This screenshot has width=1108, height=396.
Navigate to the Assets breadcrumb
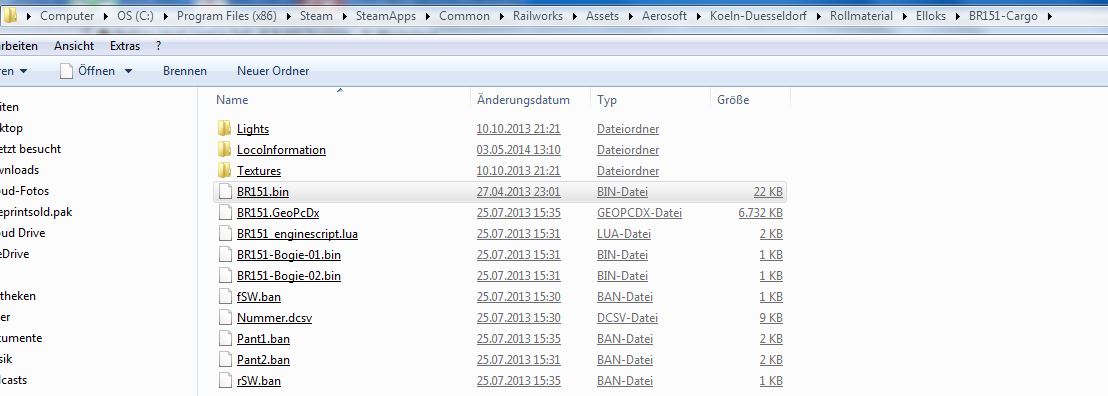click(602, 16)
